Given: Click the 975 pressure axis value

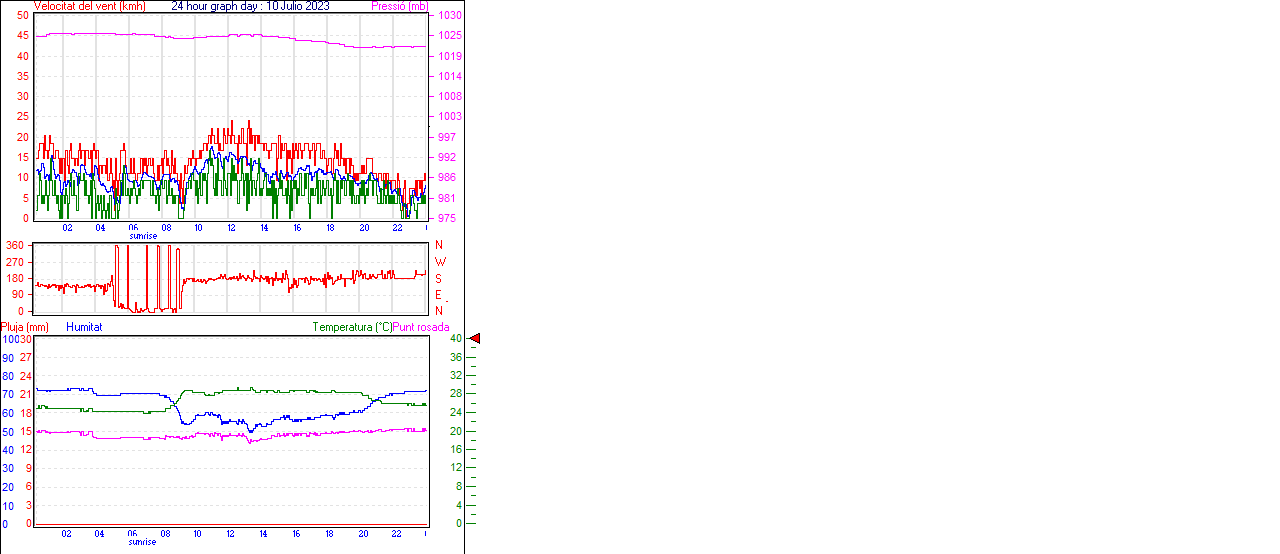Looking at the screenshot, I should tap(448, 218).
